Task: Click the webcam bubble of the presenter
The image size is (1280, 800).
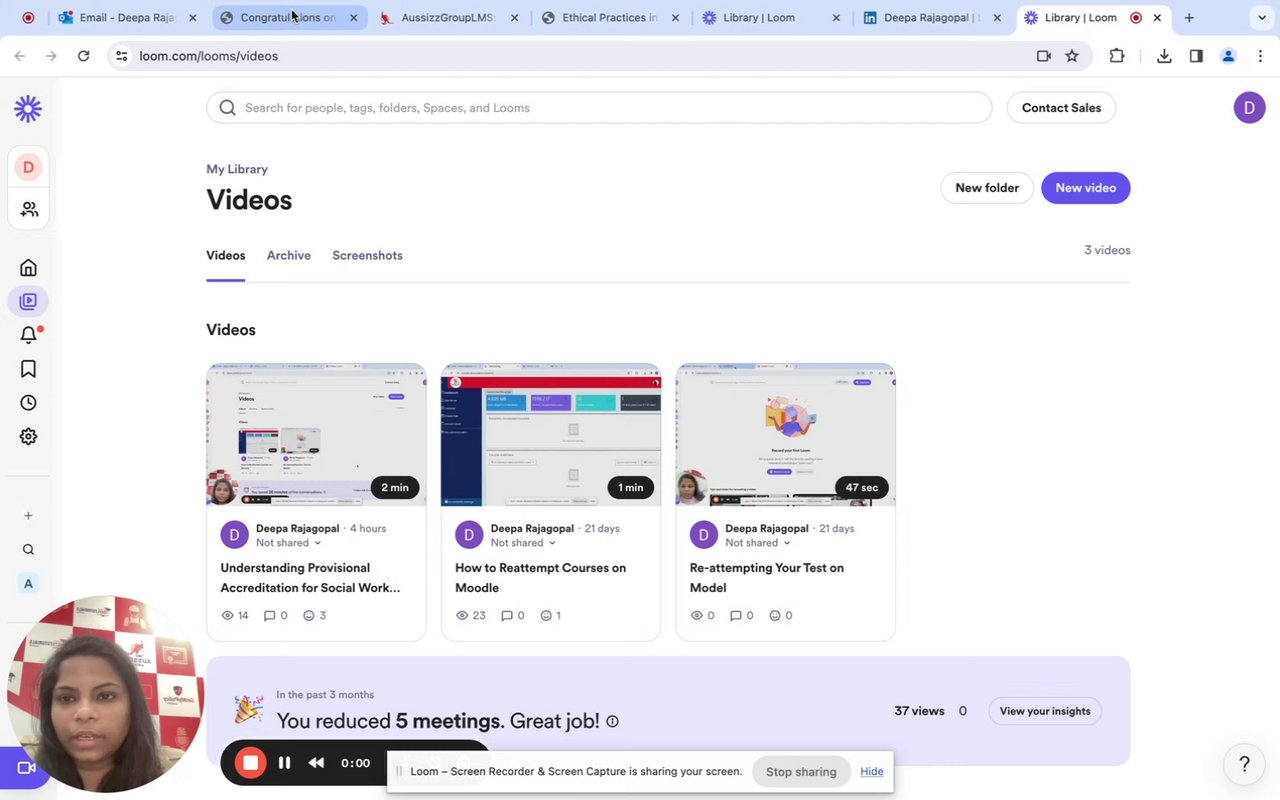Action: coord(104,695)
